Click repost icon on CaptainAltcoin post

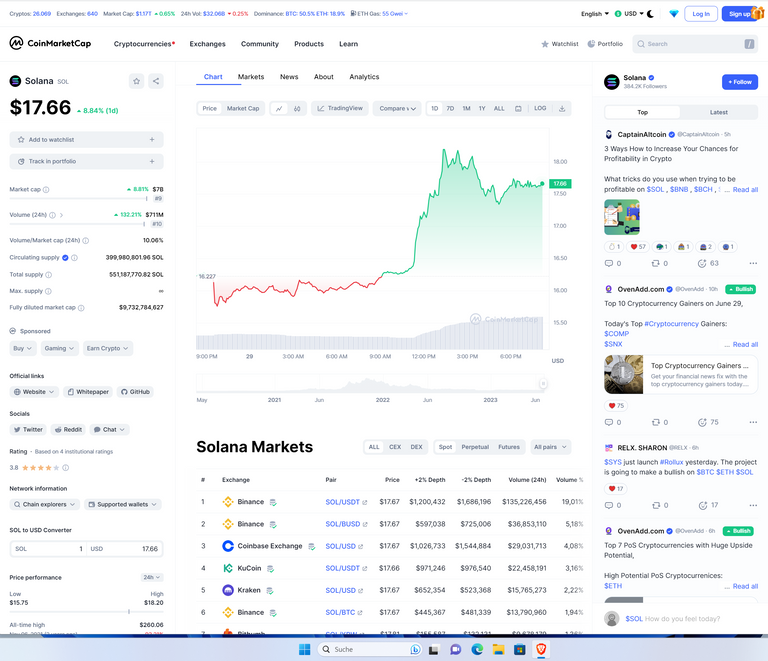(655, 263)
